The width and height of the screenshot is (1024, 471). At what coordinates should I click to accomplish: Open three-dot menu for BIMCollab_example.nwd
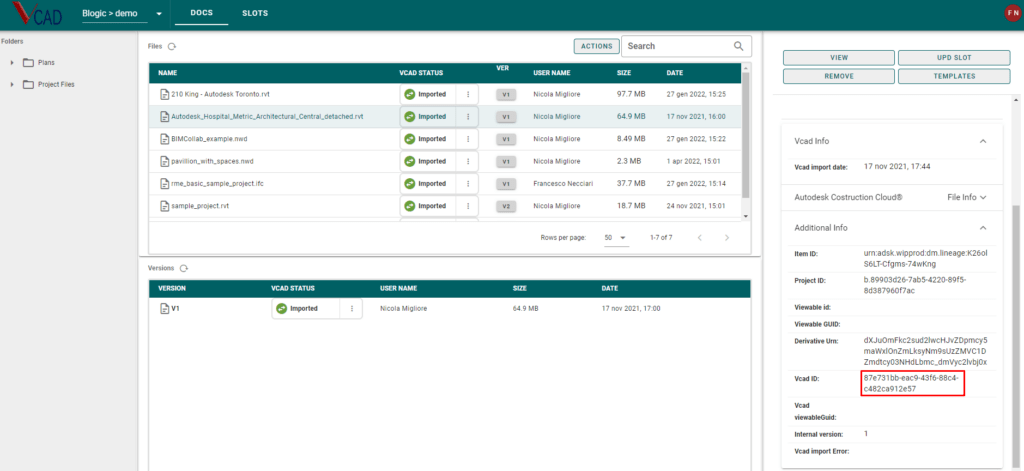click(468, 139)
